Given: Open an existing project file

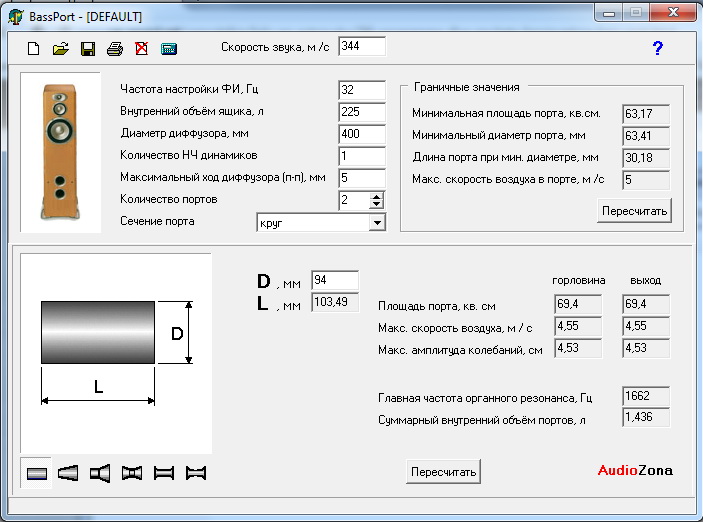Looking at the screenshot, I should coord(60,48).
